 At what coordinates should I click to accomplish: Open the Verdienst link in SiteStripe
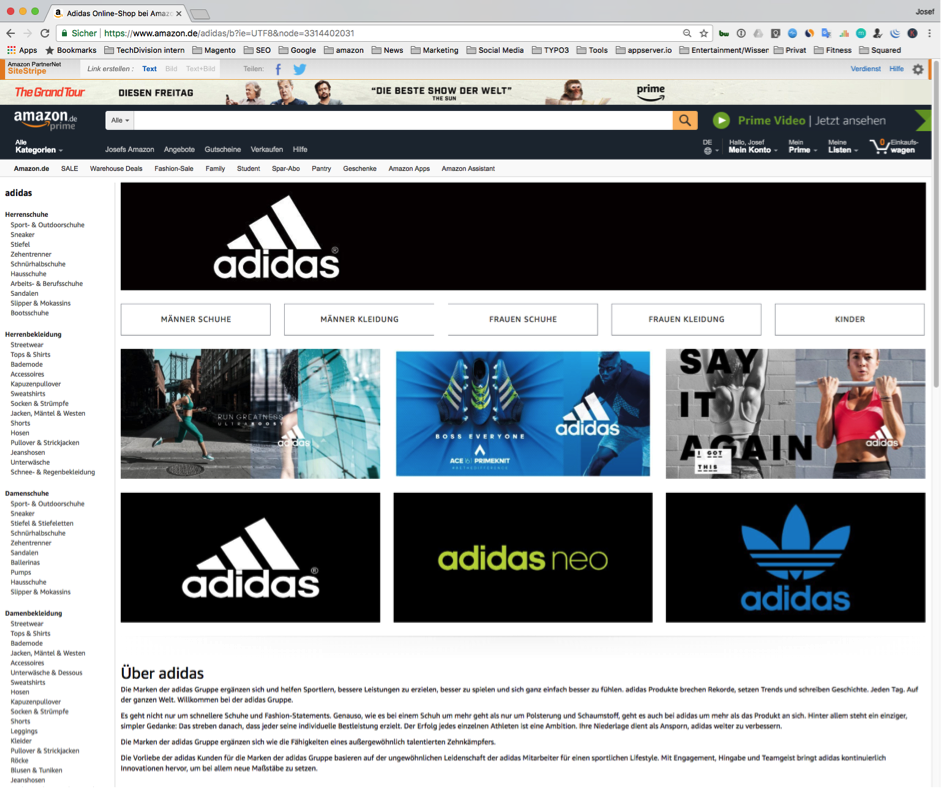coord(865,69)
